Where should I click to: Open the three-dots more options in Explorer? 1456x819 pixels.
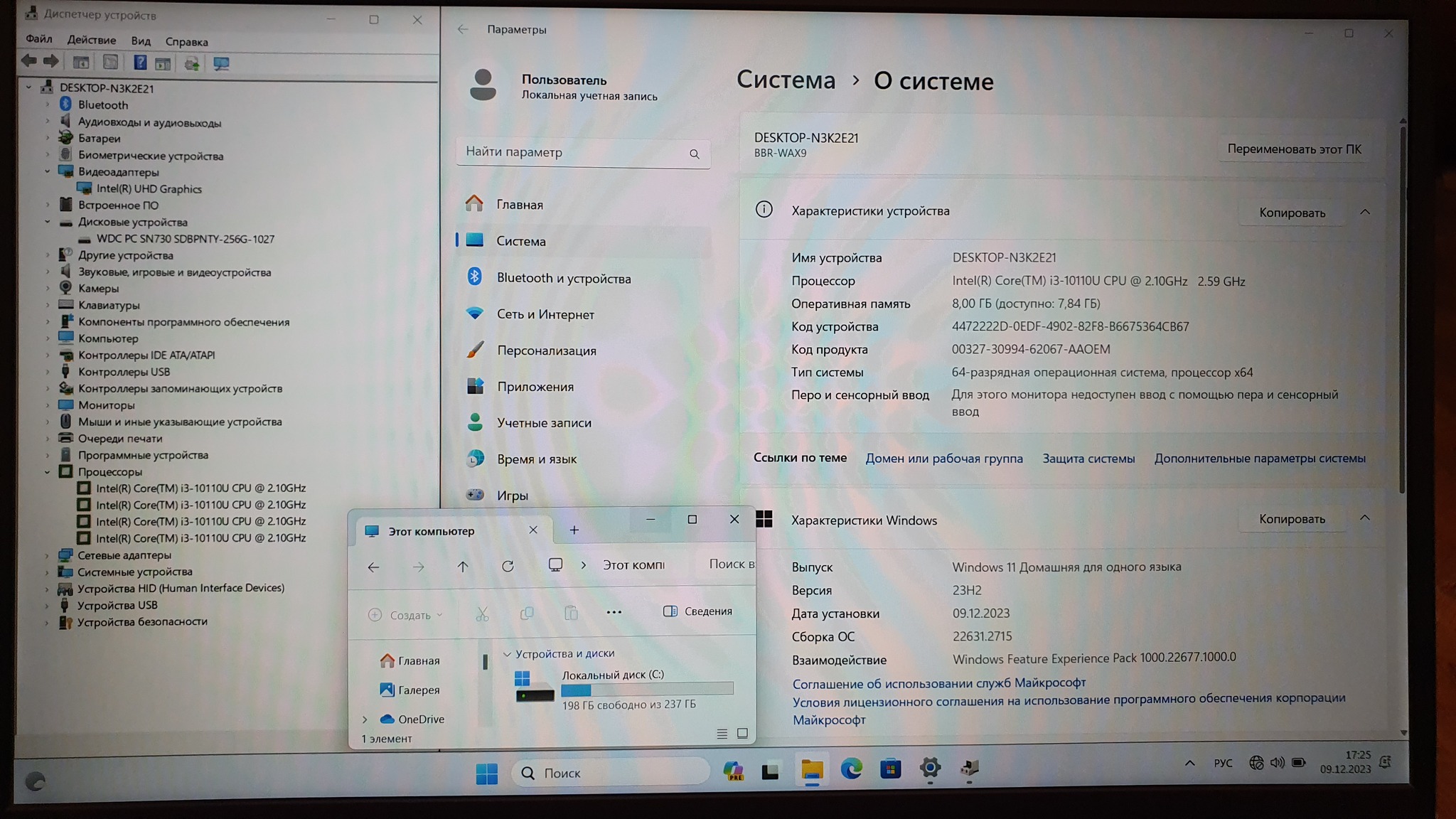click(x=614, y=612)
